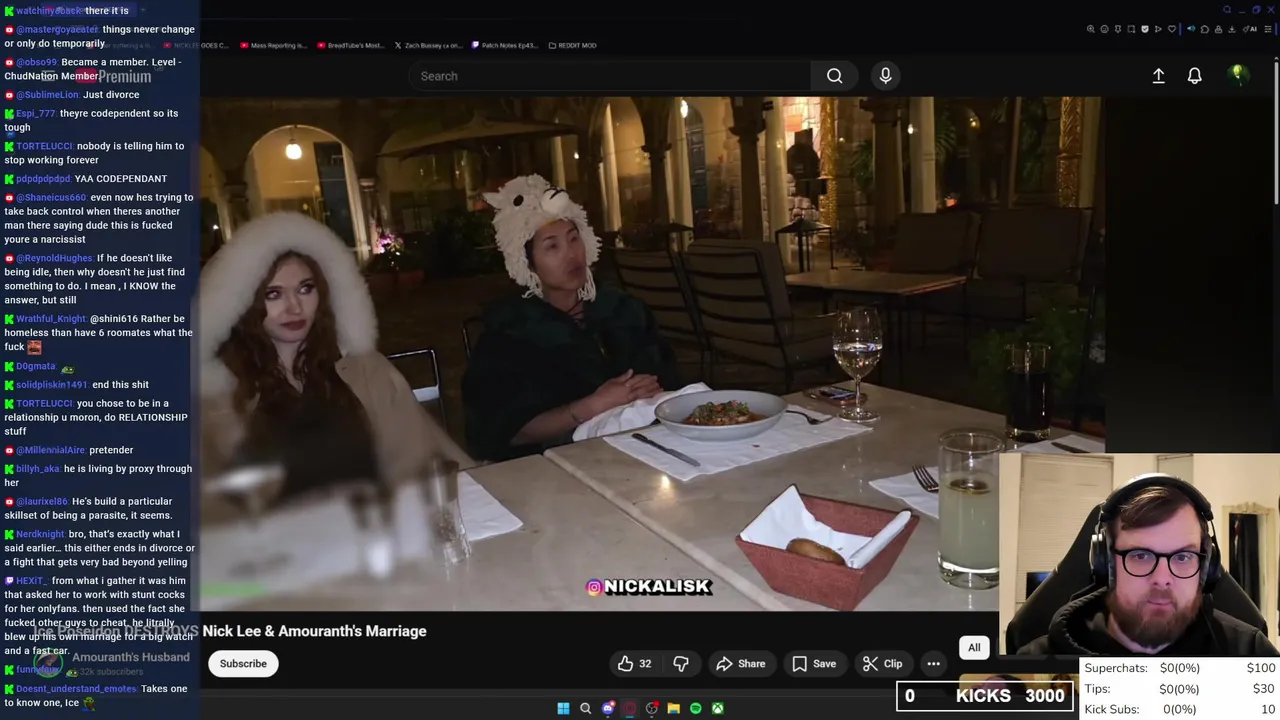Click the player flow arrow toolbar icon
Viewport: 1280px width, 720px height.
tap(1158, 29)
